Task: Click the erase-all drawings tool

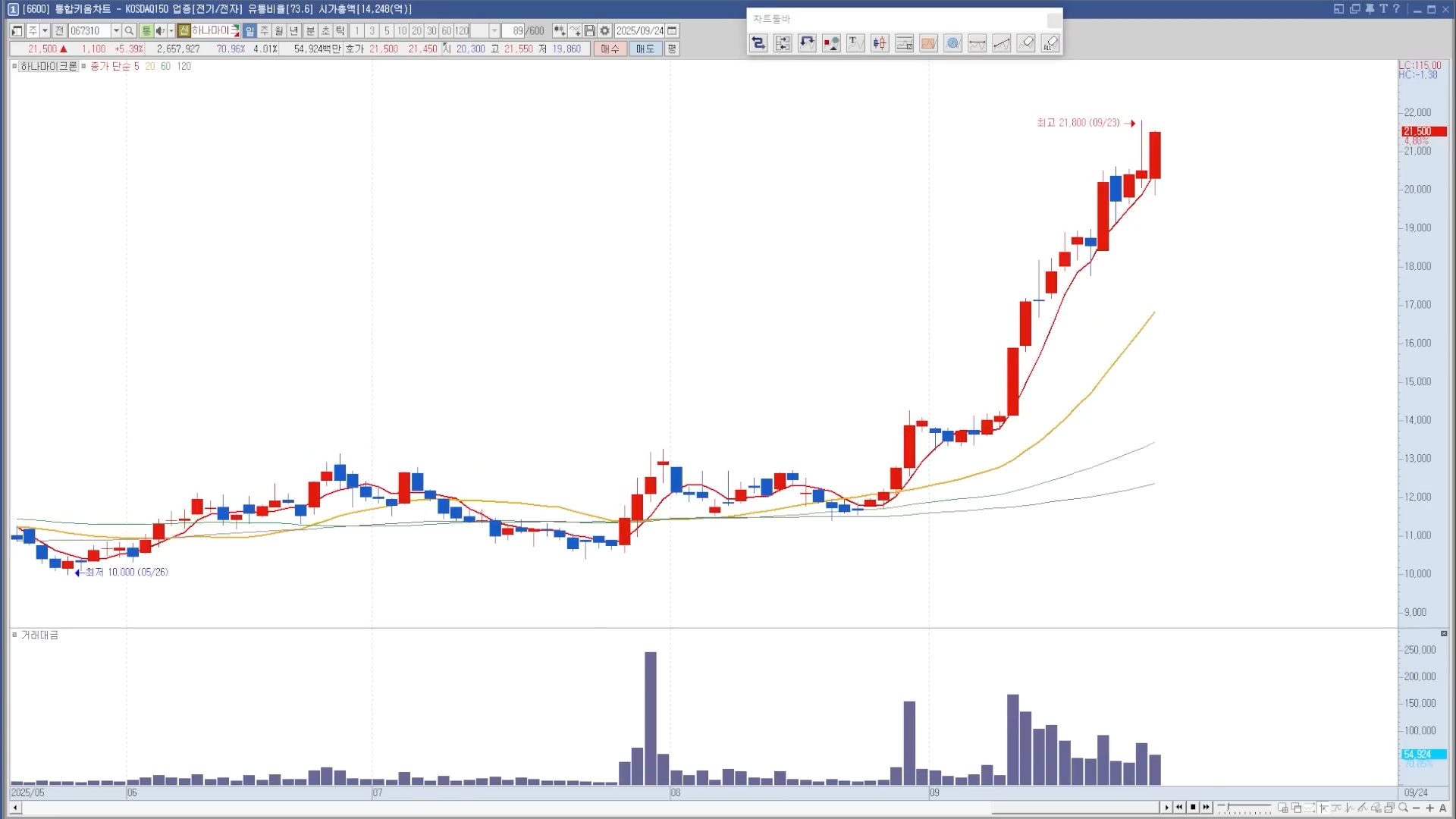Action: 1050,43
